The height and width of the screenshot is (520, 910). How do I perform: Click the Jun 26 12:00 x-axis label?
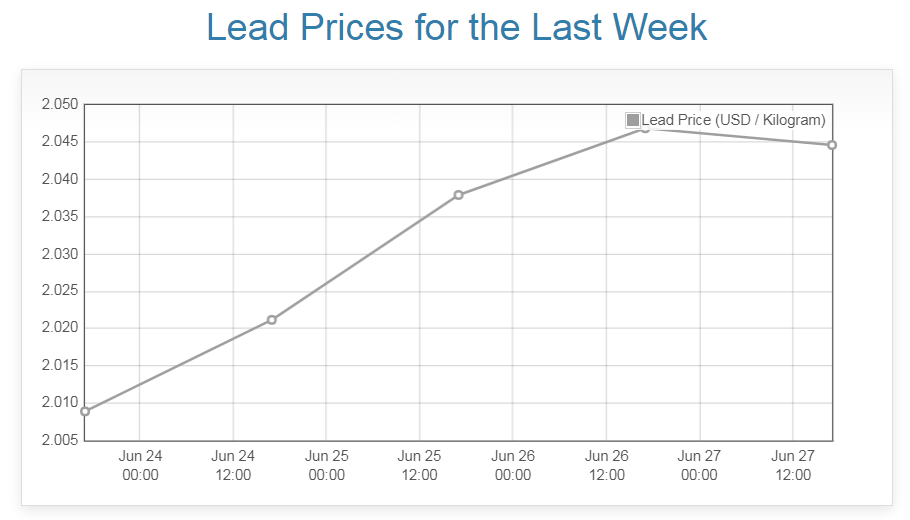[606, 465]
